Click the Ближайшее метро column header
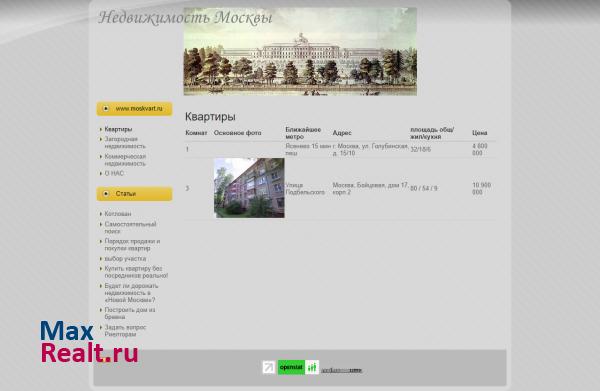 tap(303, 133)
